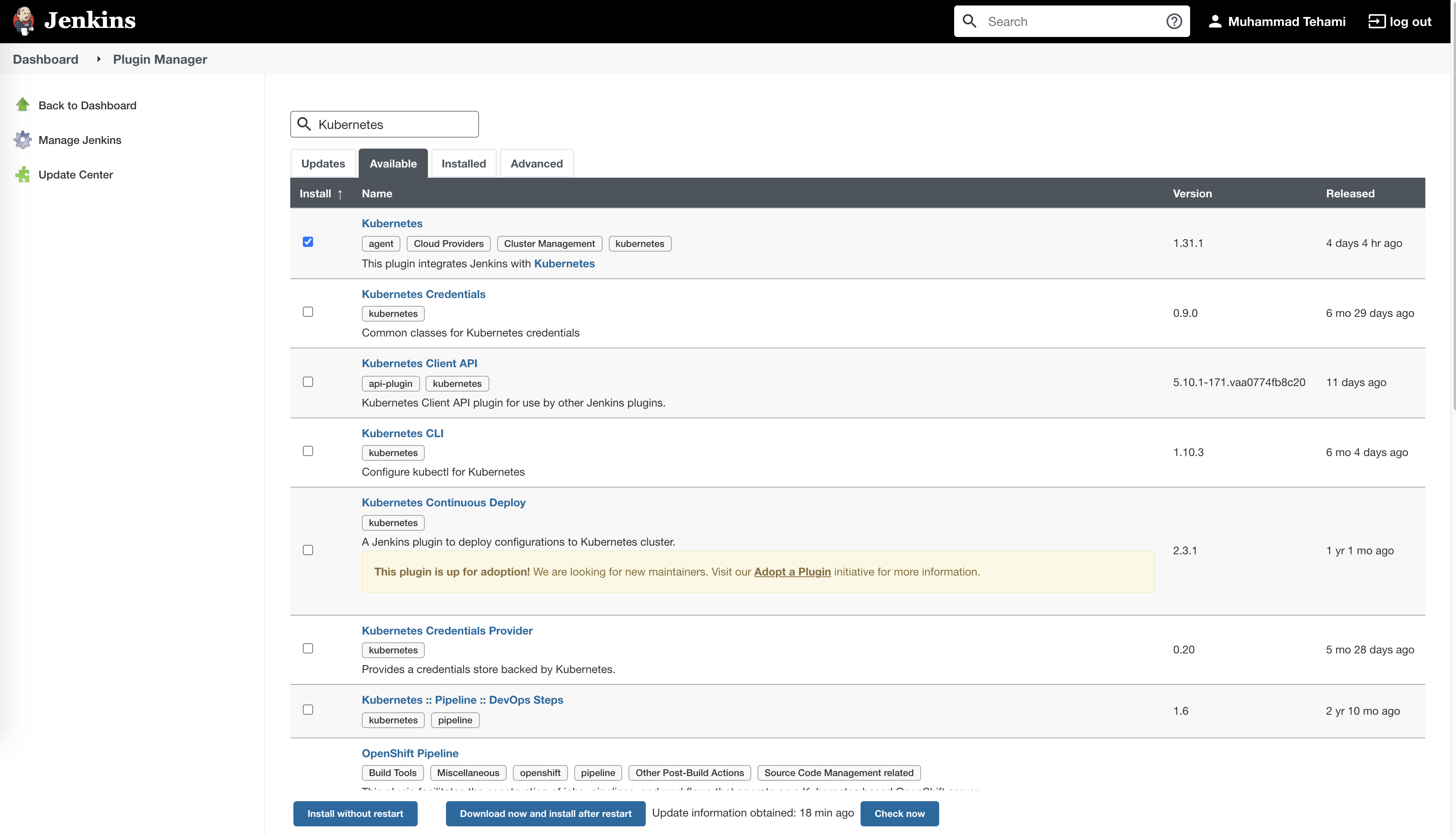
Task: Click the Manage Jenkins gear icon
Action: tap(23, 139)
